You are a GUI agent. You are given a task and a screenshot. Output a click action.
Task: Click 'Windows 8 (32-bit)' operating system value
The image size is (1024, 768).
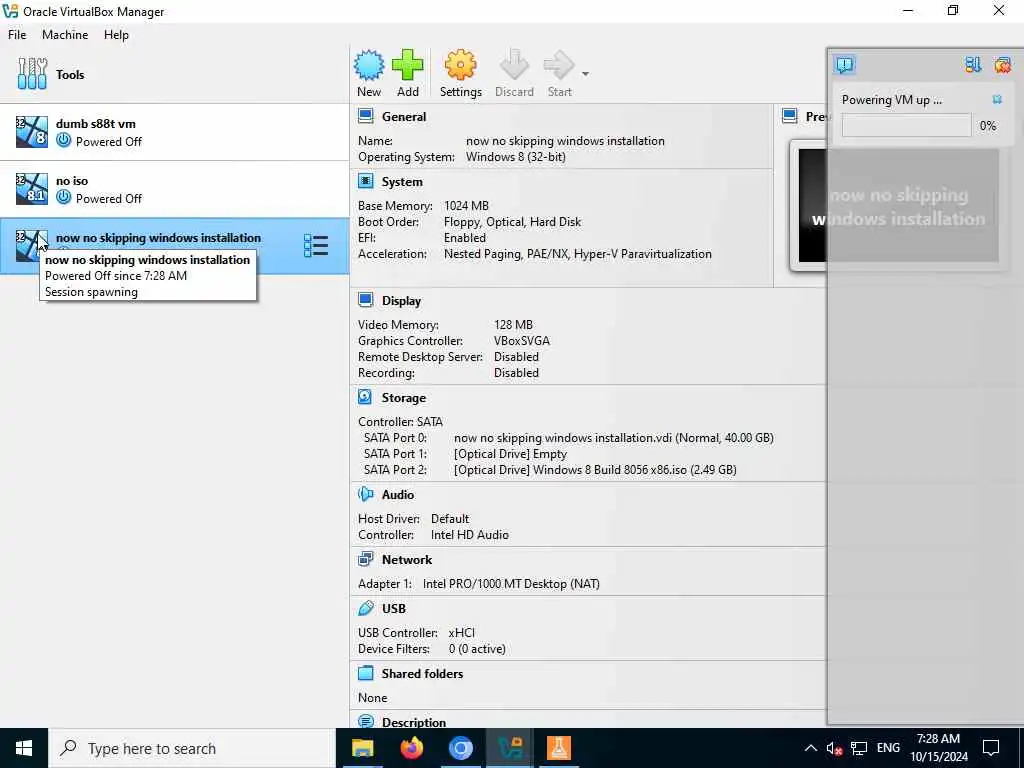[515, 157]
